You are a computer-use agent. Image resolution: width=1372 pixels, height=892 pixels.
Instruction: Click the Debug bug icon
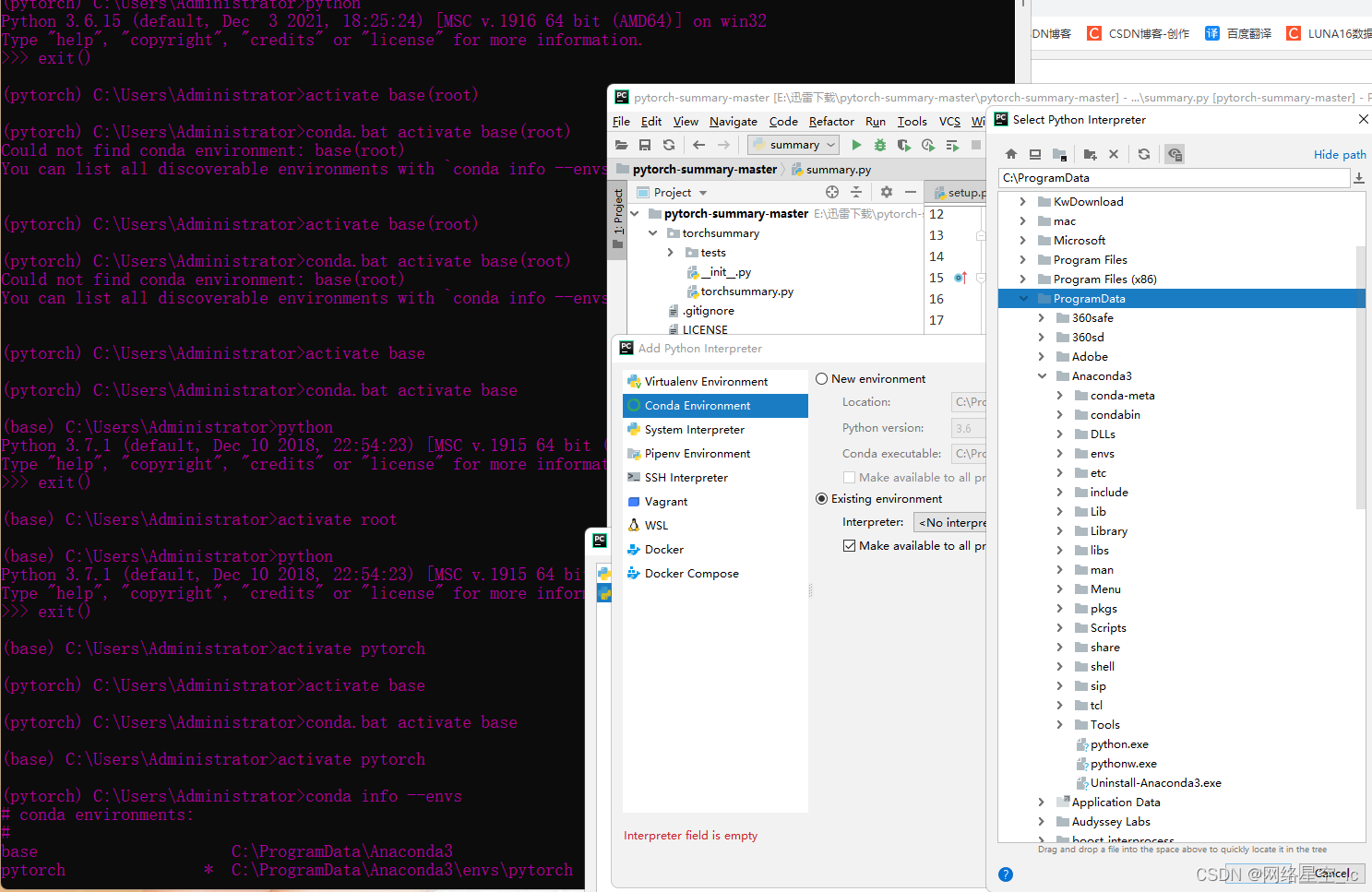[x=880, y=145]
